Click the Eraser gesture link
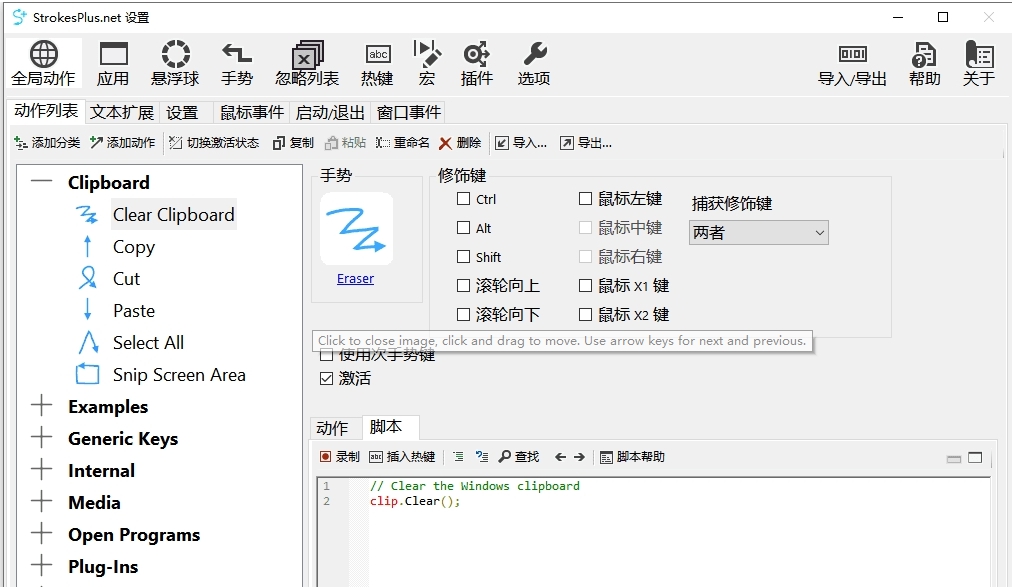This screenshot has width=1012, height=587. 355,278
